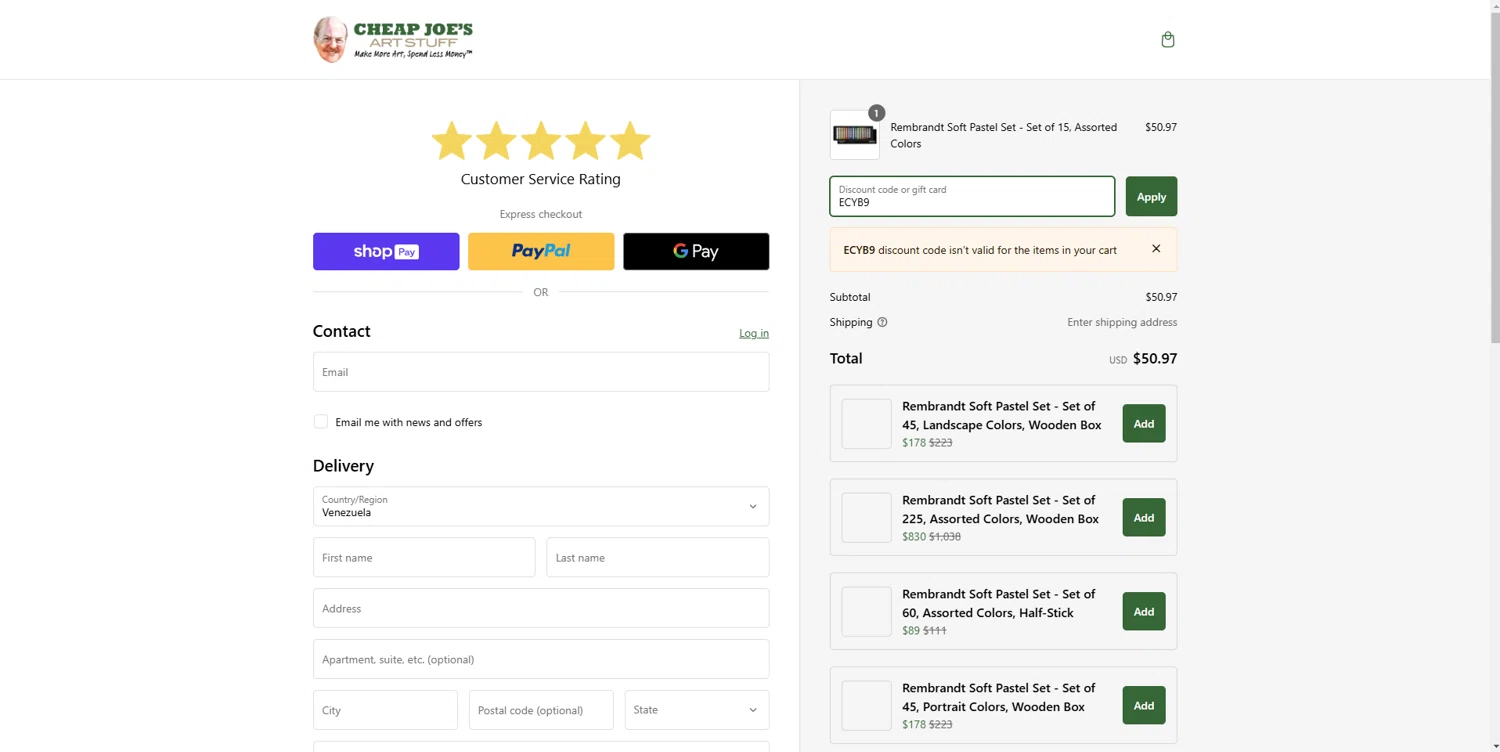1500x752 pixels.
Task: Focus the Last name field
Action: pos(658,558)
